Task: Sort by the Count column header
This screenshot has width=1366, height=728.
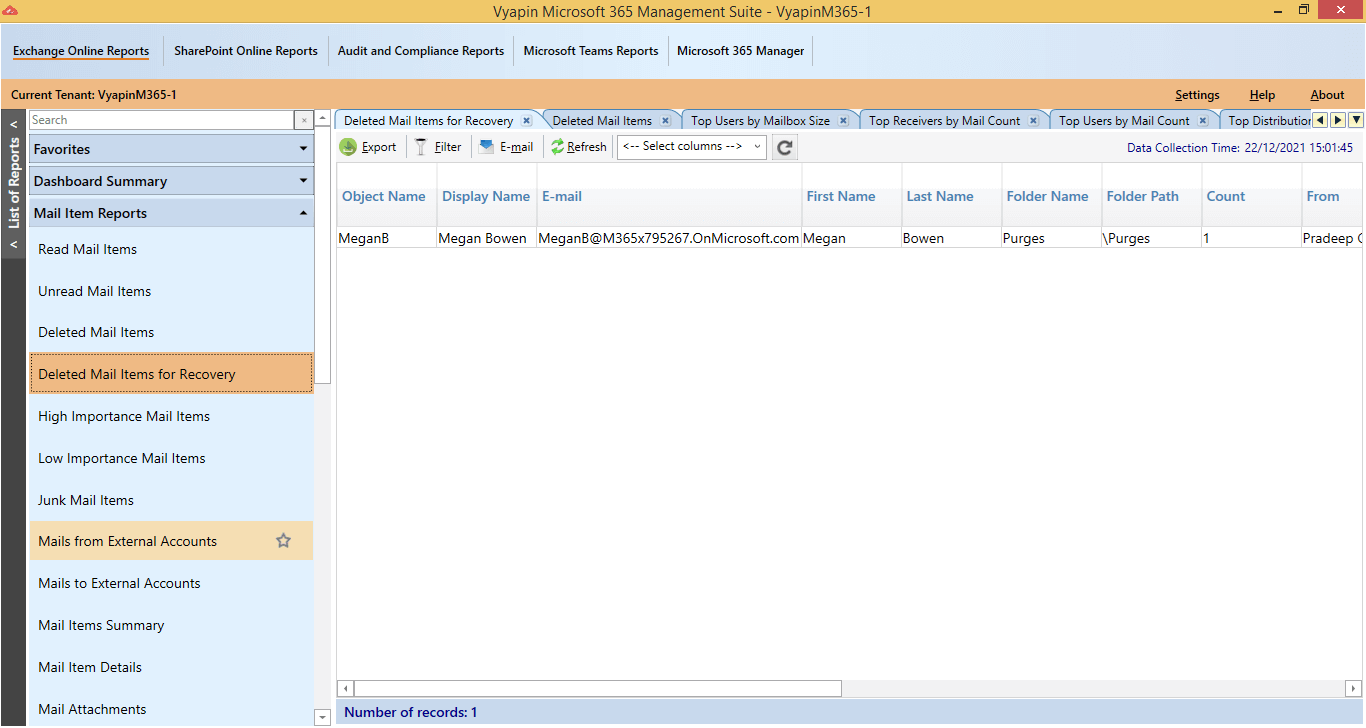Action: coord(1251,196)
